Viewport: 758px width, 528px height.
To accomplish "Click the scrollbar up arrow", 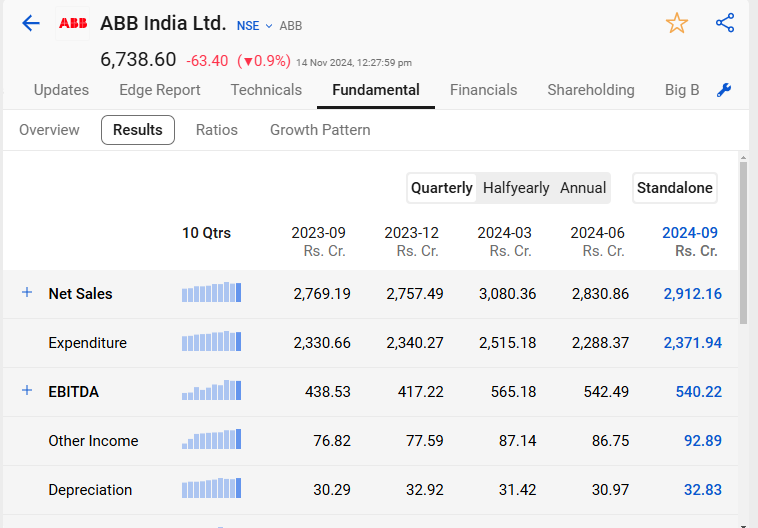I will (743, 158).
